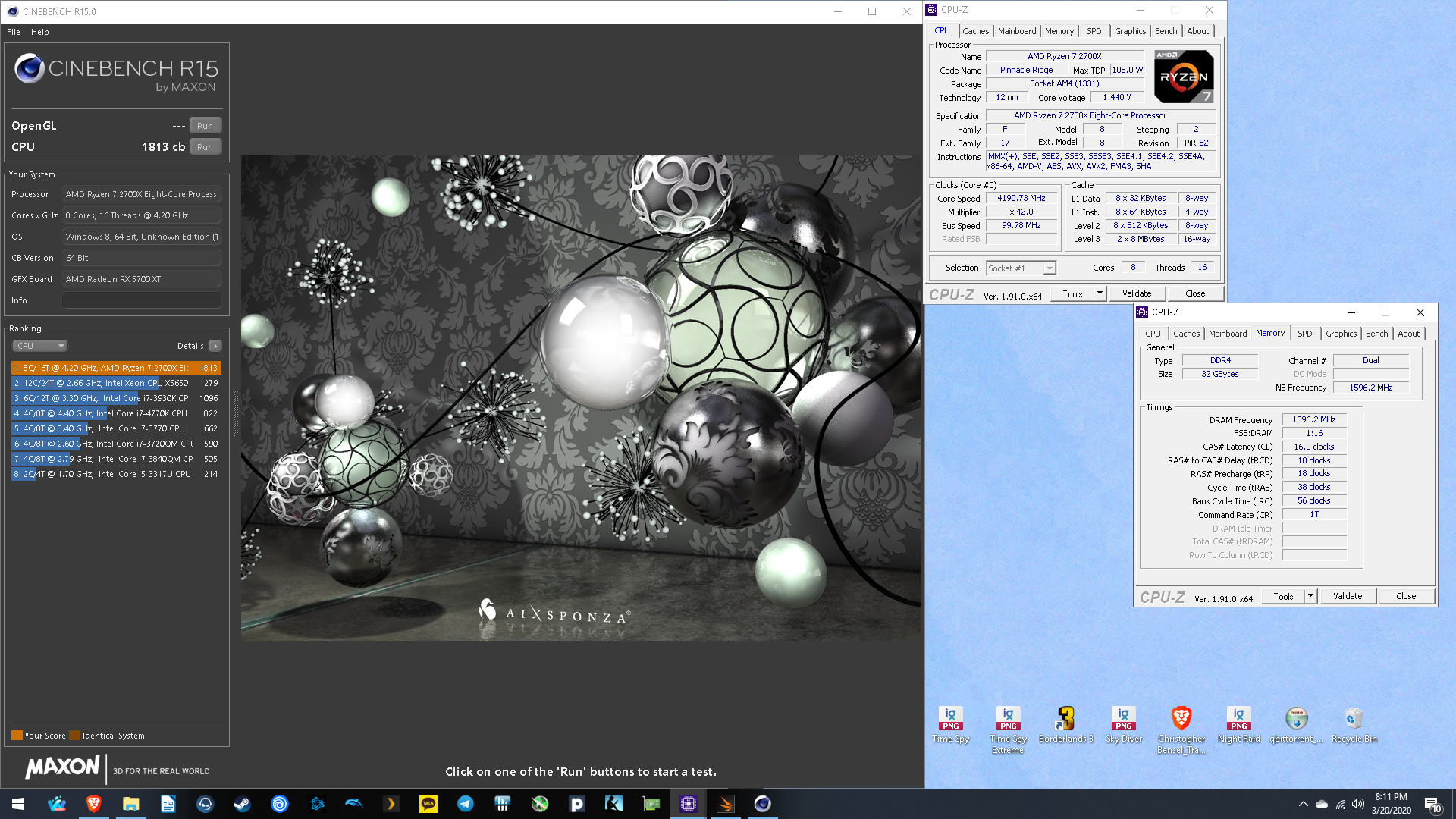
Task: Select the qbittorrent installer desktop icon
Action: [1296, 724]
